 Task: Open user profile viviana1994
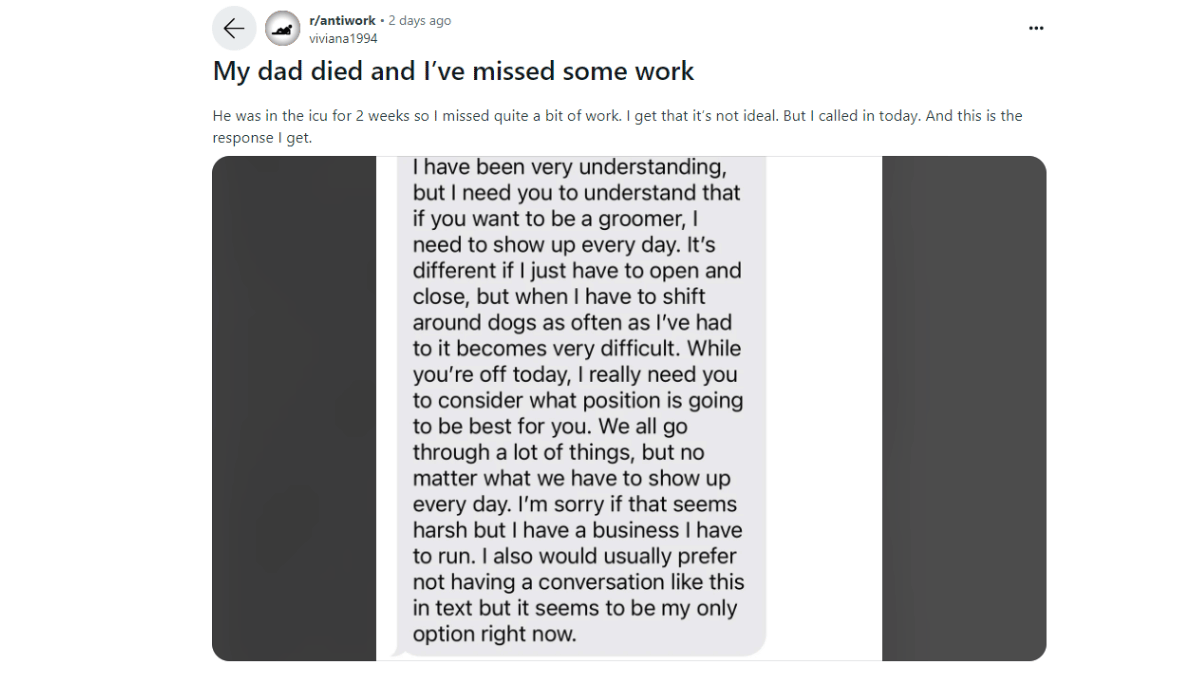click(343, 38)
